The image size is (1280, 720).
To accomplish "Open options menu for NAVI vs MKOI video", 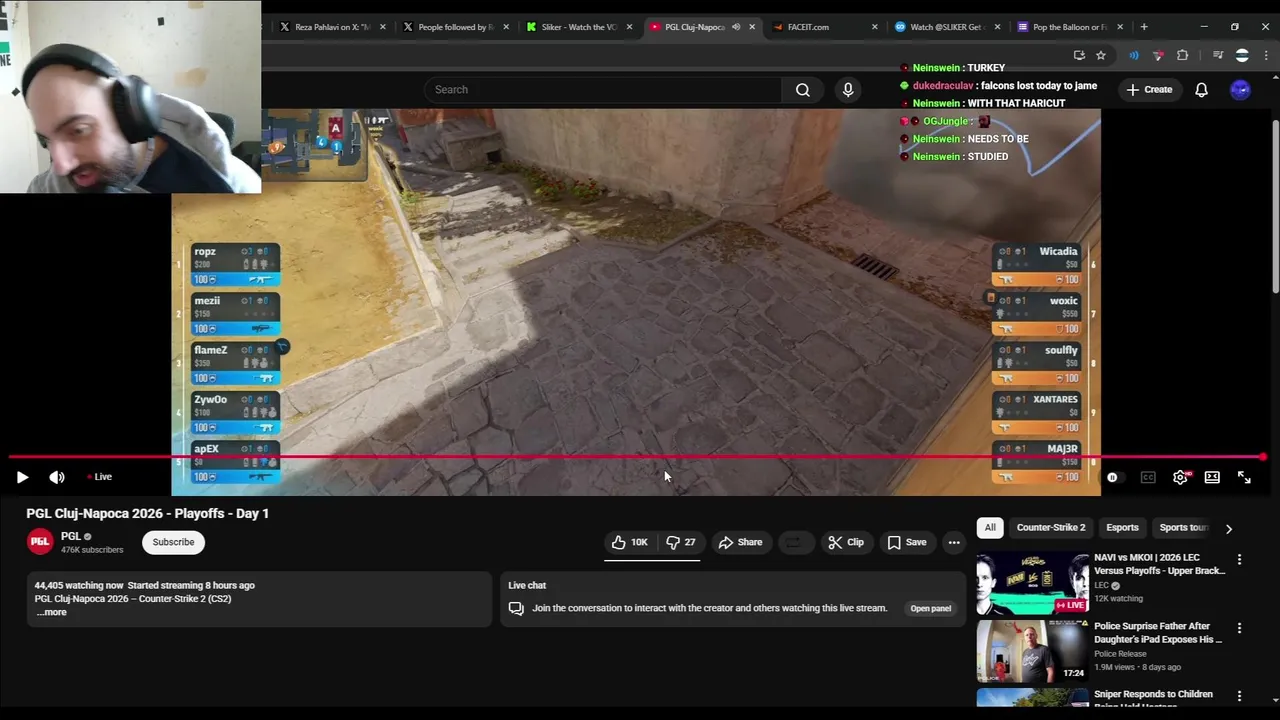I will [x=1239, y=560].
